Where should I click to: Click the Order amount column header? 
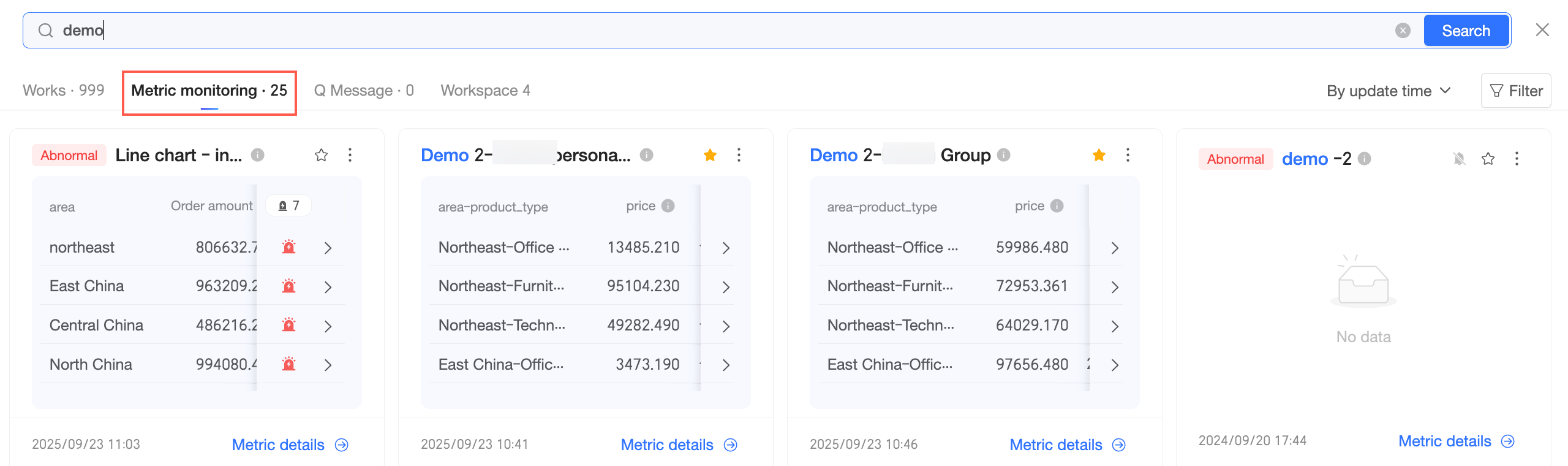(211, 206)
